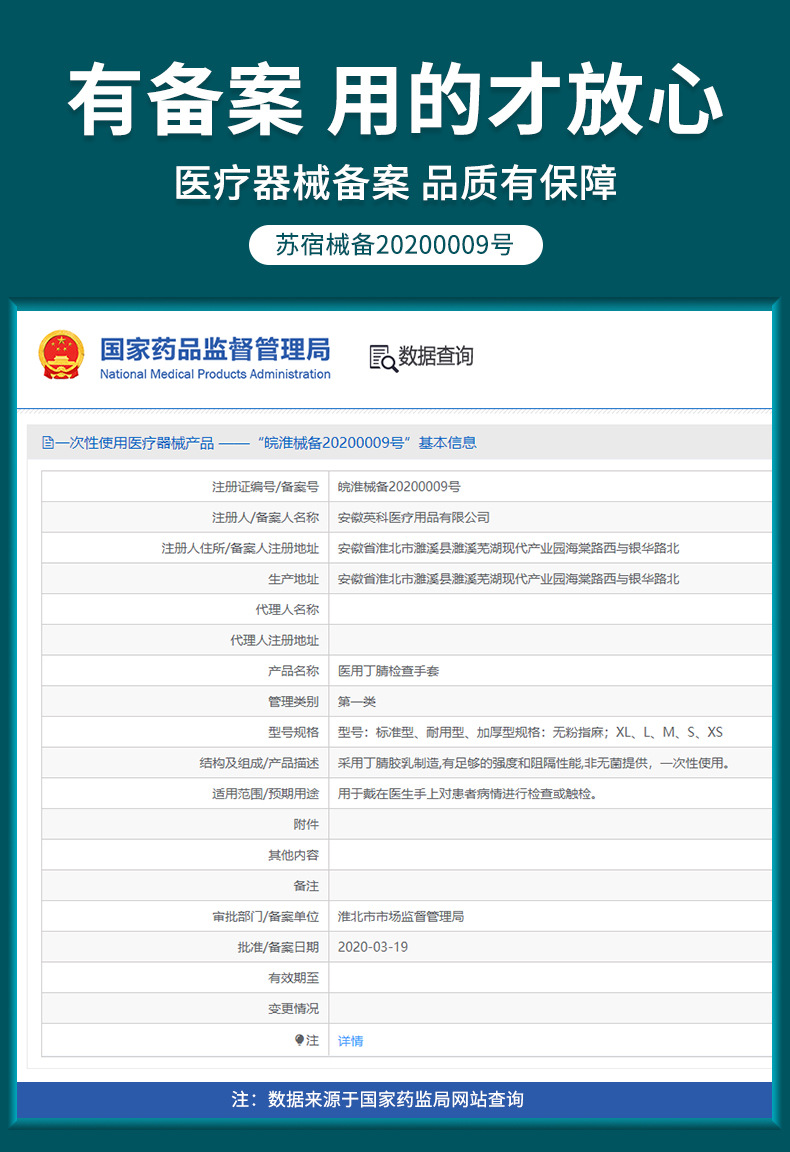Click the bullet icon beside 注

click(299, 1040)
